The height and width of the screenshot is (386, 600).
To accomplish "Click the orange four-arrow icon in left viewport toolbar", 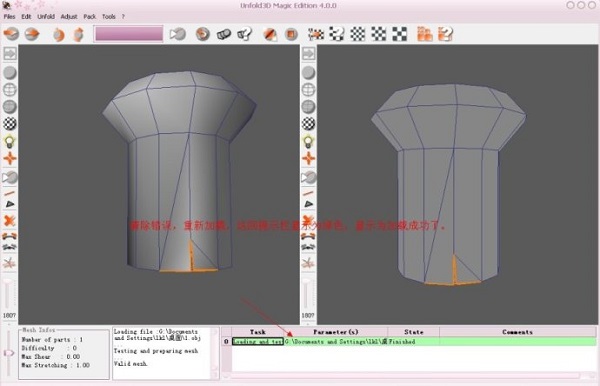I will pos(10,158).
